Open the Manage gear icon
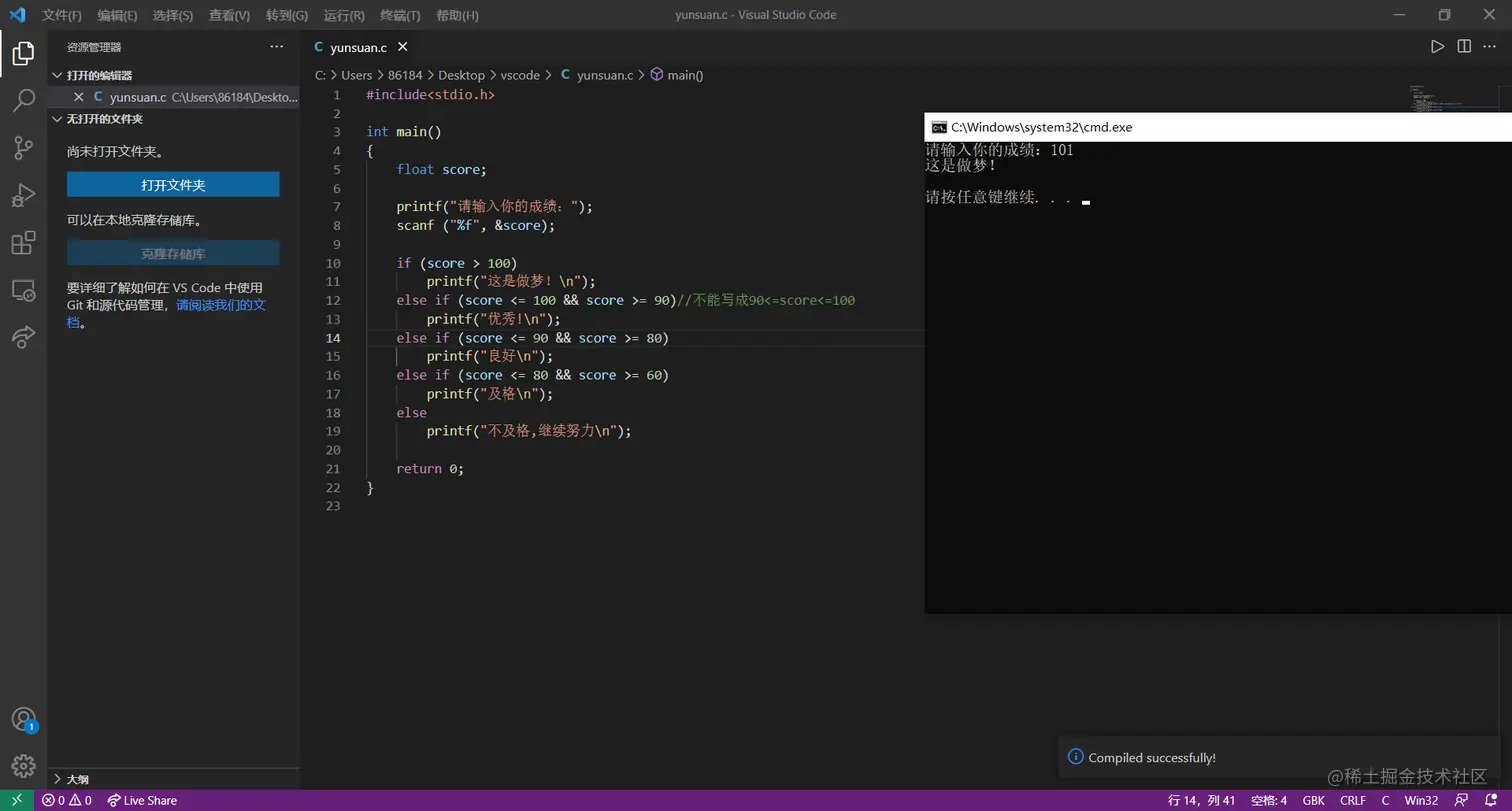This screenshot has width=1512, height=811. click(23, 767)
